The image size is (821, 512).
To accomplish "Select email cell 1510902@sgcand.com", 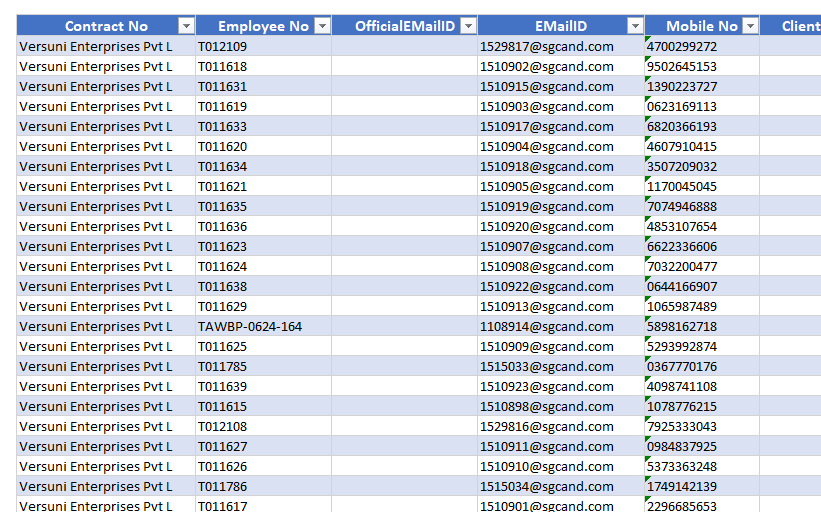I will point(561,66).
